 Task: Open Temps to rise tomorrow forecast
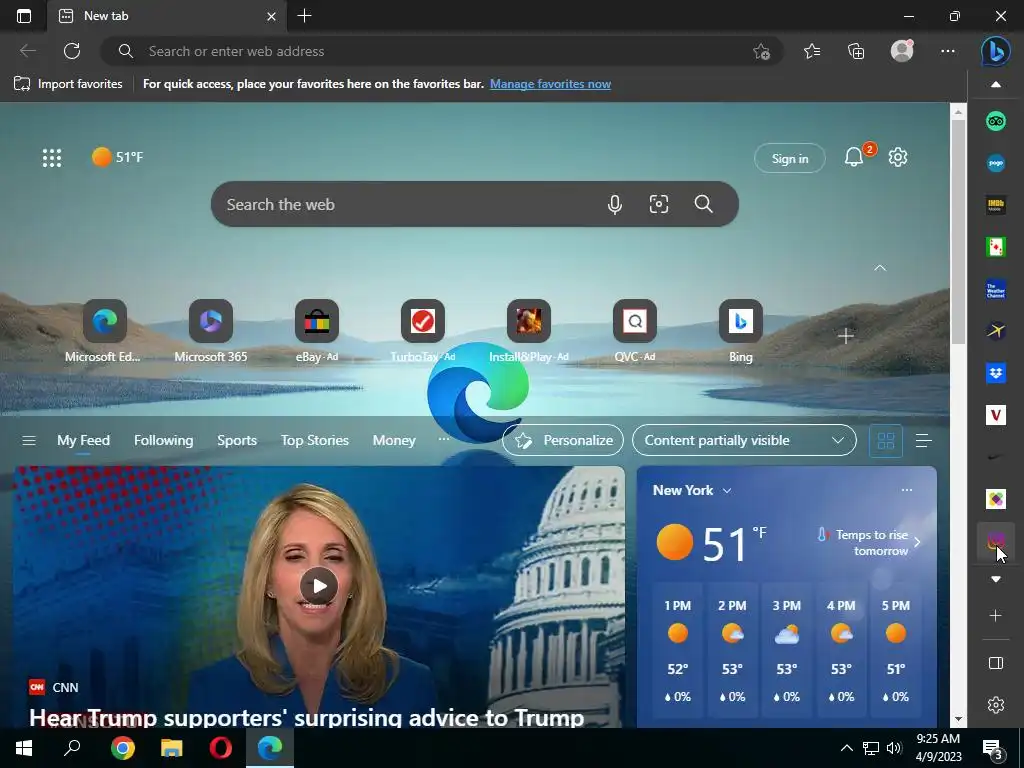869,542
